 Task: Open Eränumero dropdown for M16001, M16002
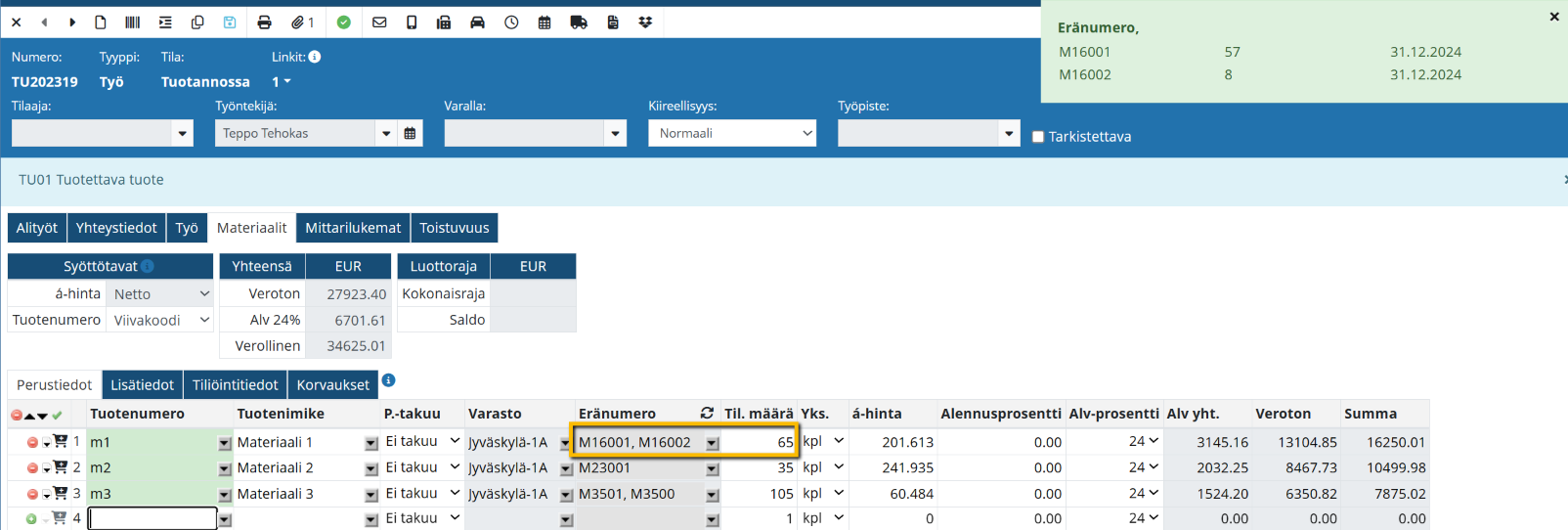(712, 443)
